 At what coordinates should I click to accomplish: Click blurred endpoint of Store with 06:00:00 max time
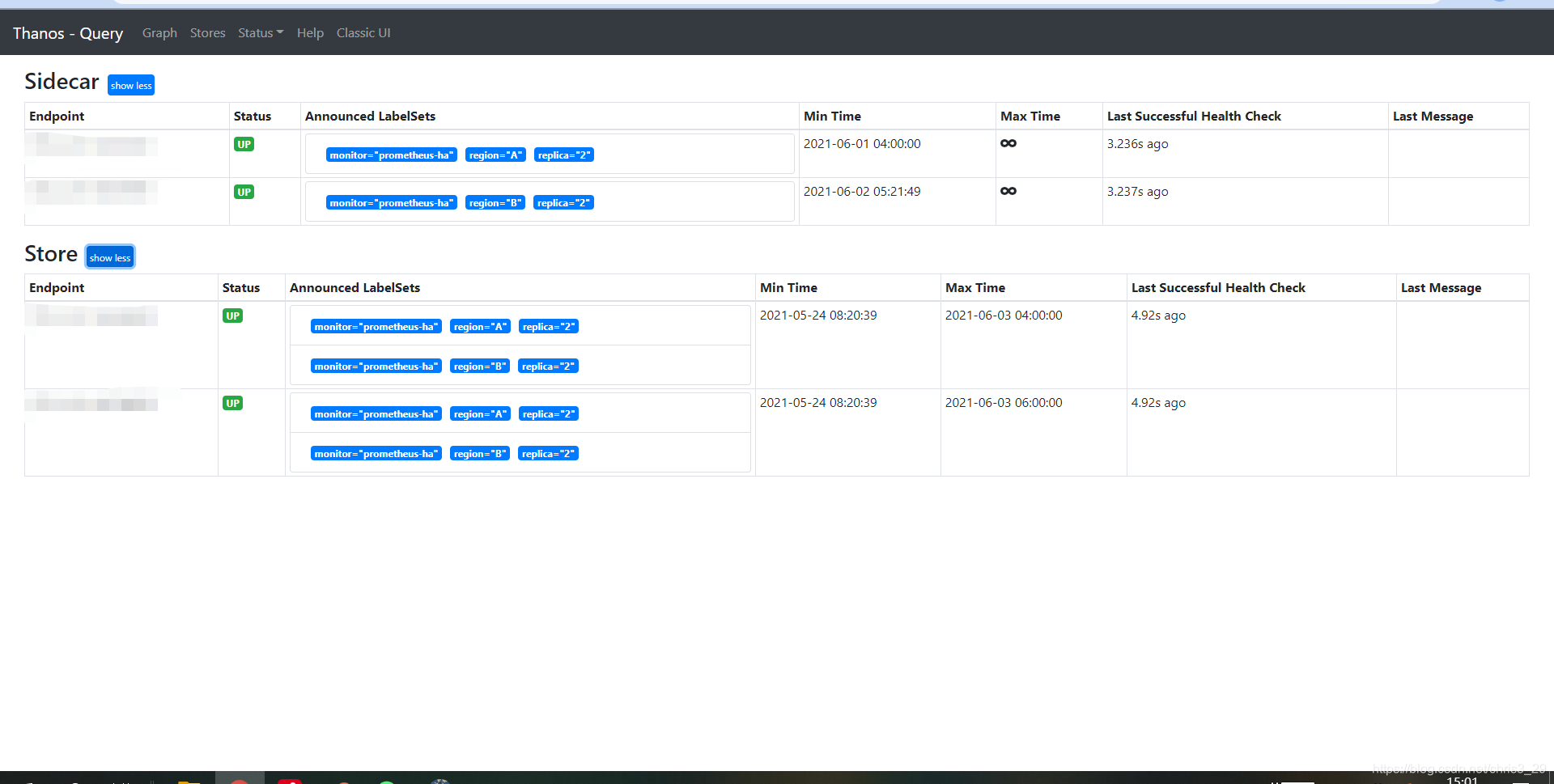pyautogui.click(x=91, y=402)
